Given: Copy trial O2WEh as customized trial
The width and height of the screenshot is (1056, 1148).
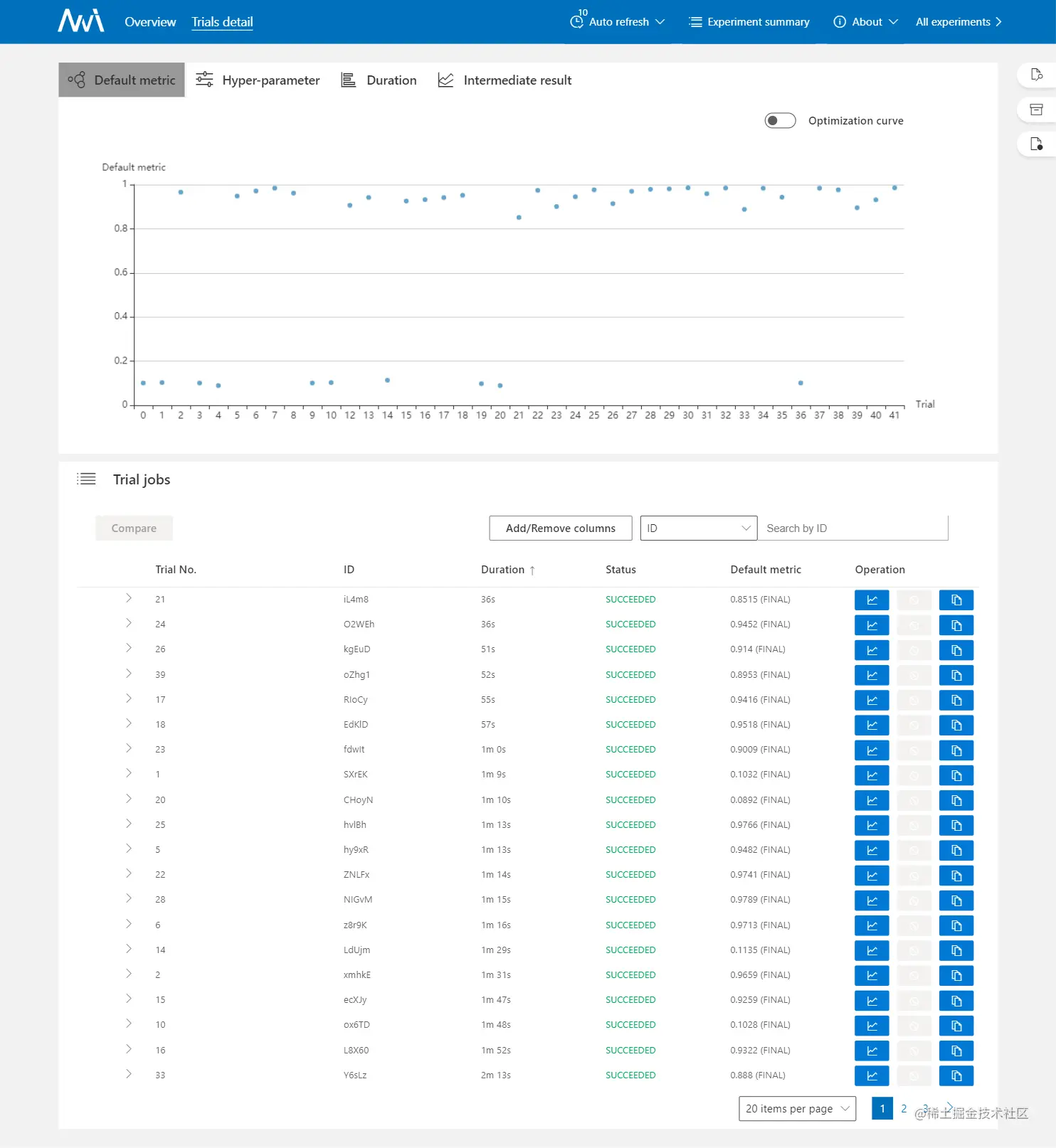Looking at the screenshot, I should 956,625.
